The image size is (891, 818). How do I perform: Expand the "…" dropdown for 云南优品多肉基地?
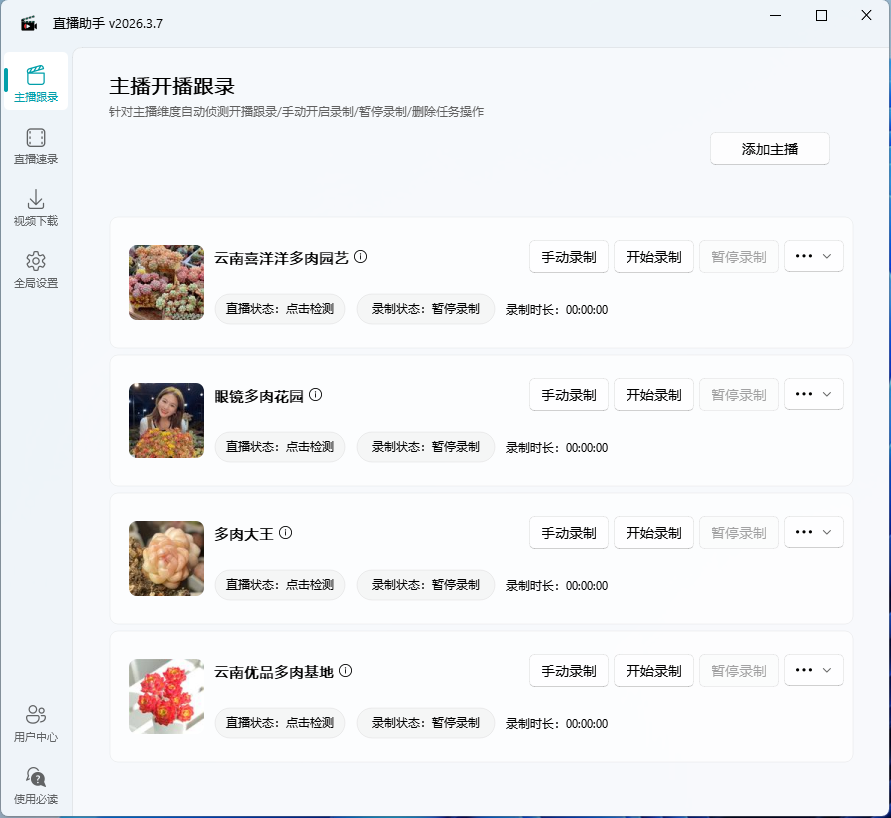coord(813,670)
